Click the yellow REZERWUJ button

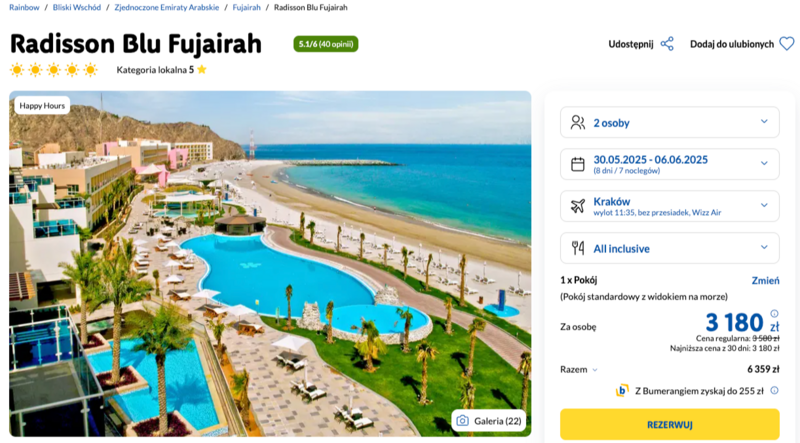point(669,424)
